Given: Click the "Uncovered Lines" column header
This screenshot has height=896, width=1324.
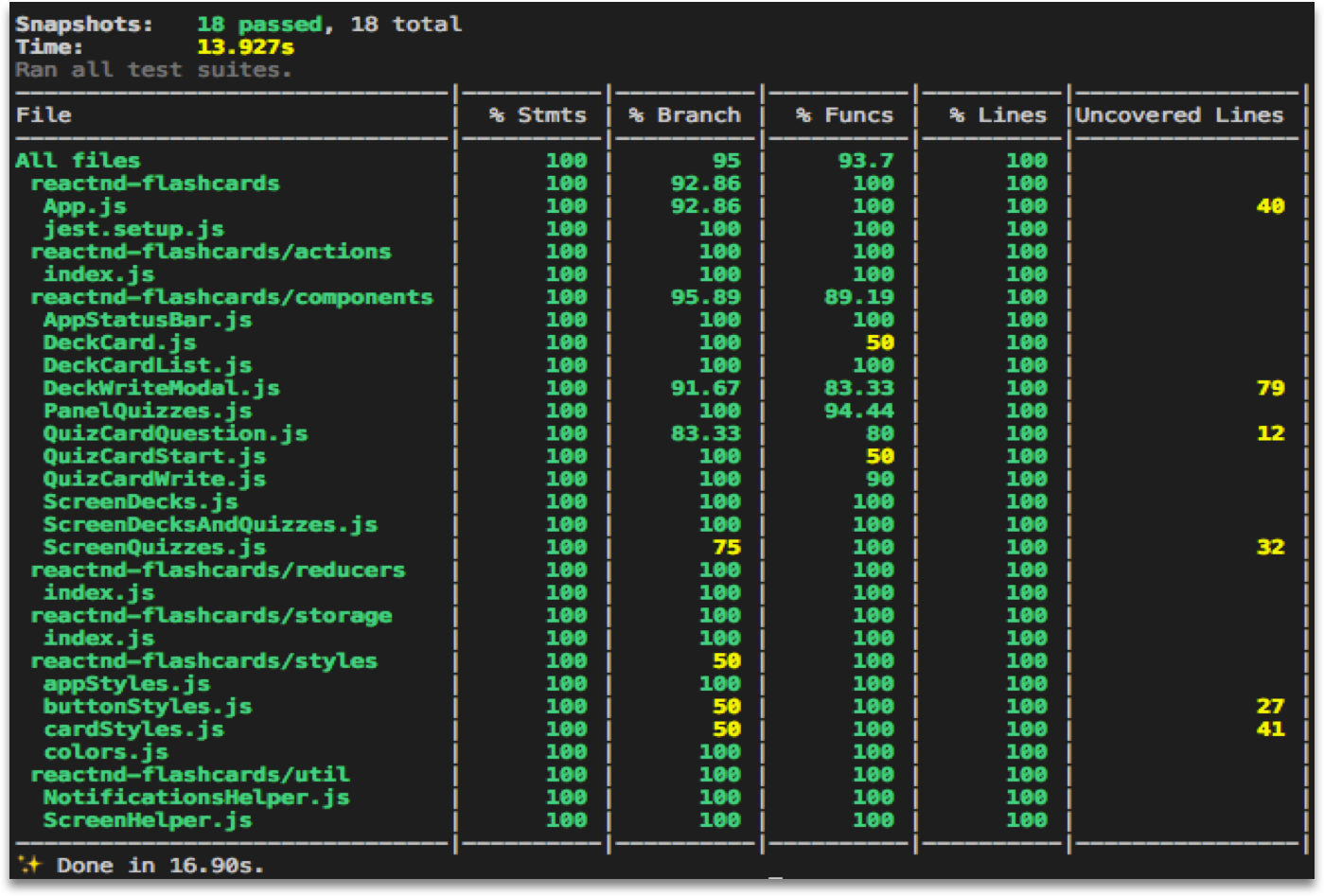Looking at the screenshot, I should pyautogui.click(x=1179, y=115).
